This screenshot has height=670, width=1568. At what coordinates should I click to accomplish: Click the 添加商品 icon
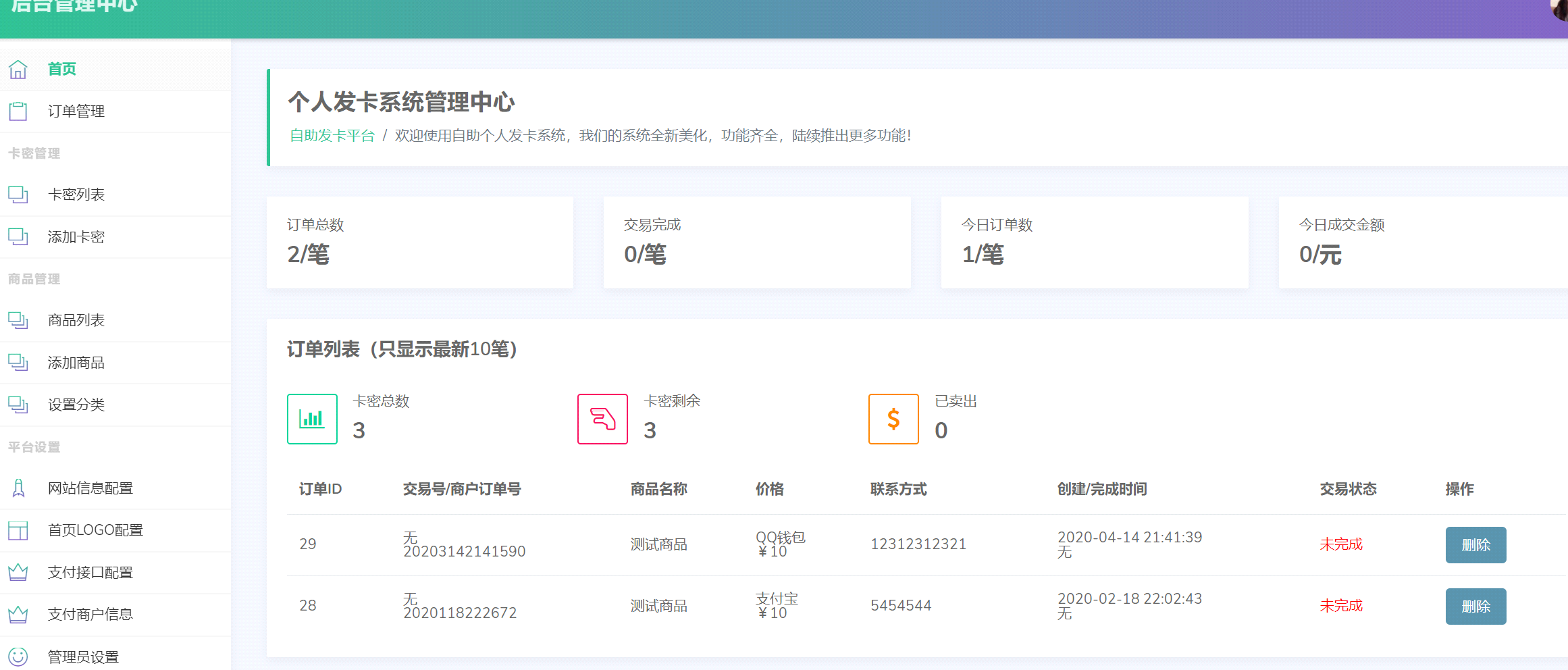pos(18,362)
